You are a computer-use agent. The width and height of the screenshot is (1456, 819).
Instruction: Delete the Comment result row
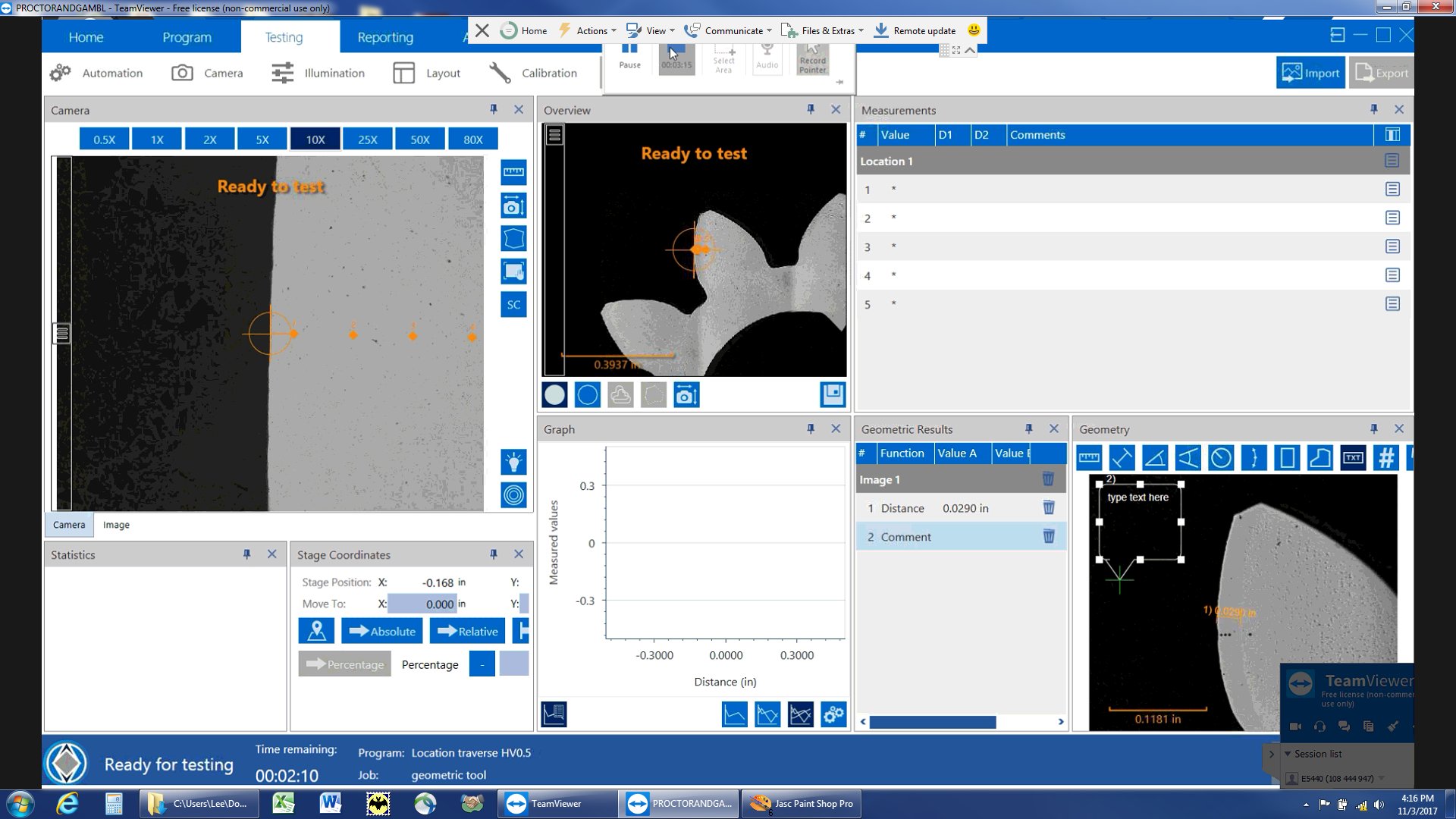[x=1049, y=536]
